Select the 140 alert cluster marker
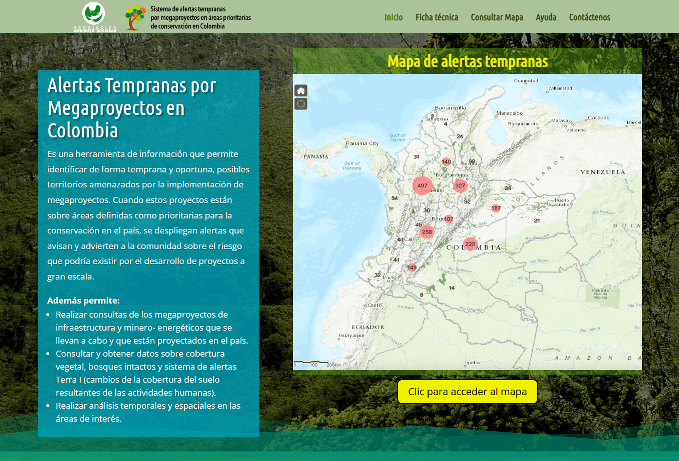The width and height of the screenshot is (679, 461). coord(446,161)
